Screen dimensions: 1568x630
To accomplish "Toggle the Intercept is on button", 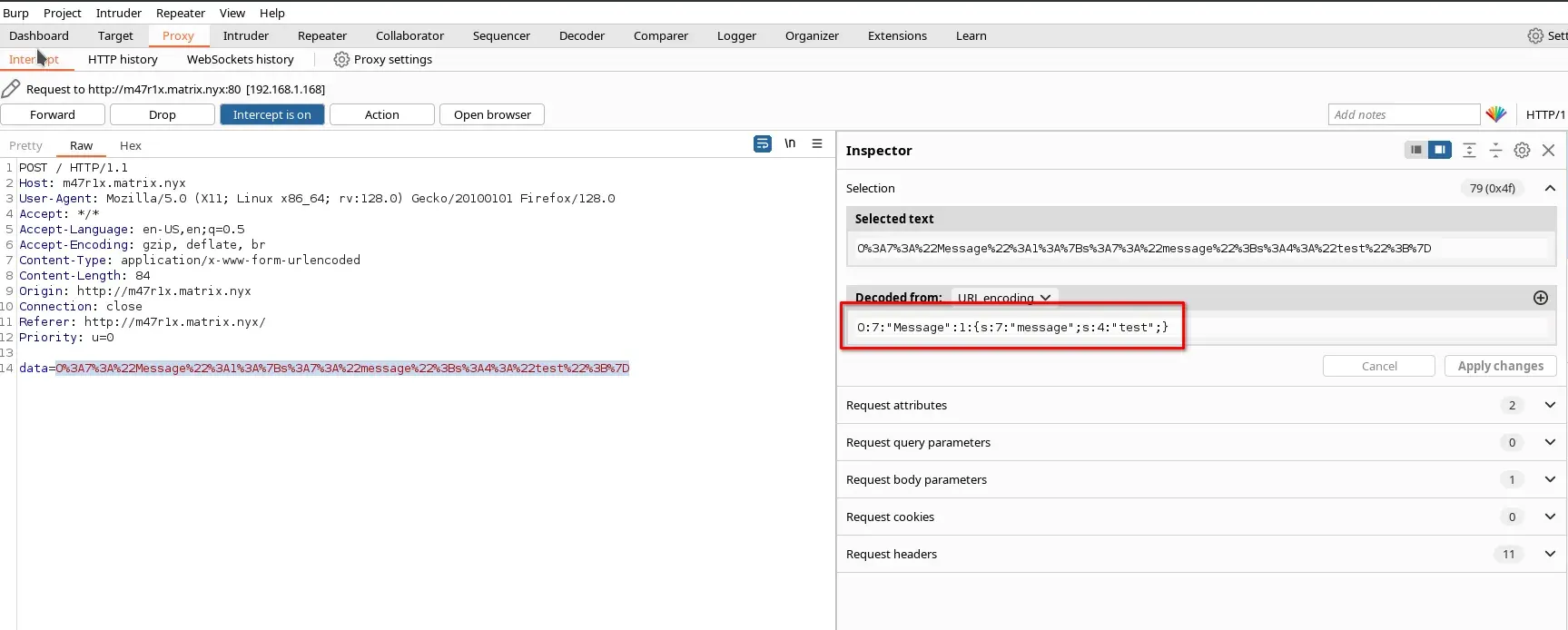I will [272, 114].
